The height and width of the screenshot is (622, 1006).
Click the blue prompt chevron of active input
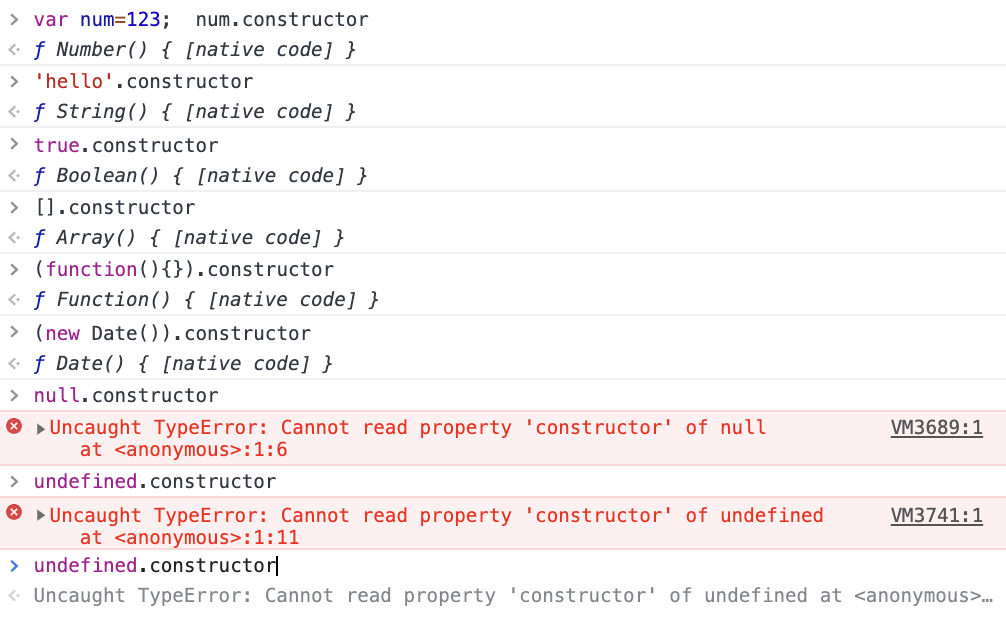14,566
